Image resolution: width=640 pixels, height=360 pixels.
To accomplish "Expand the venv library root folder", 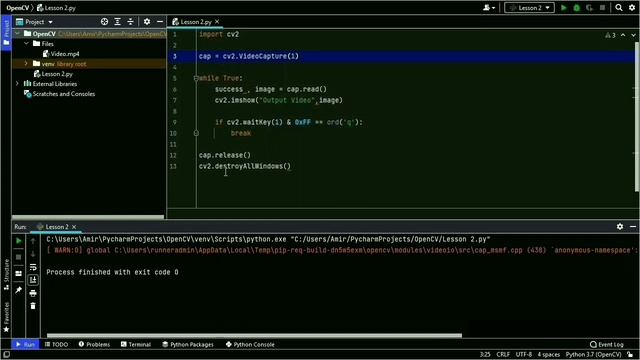I will (x=27, y=64).
